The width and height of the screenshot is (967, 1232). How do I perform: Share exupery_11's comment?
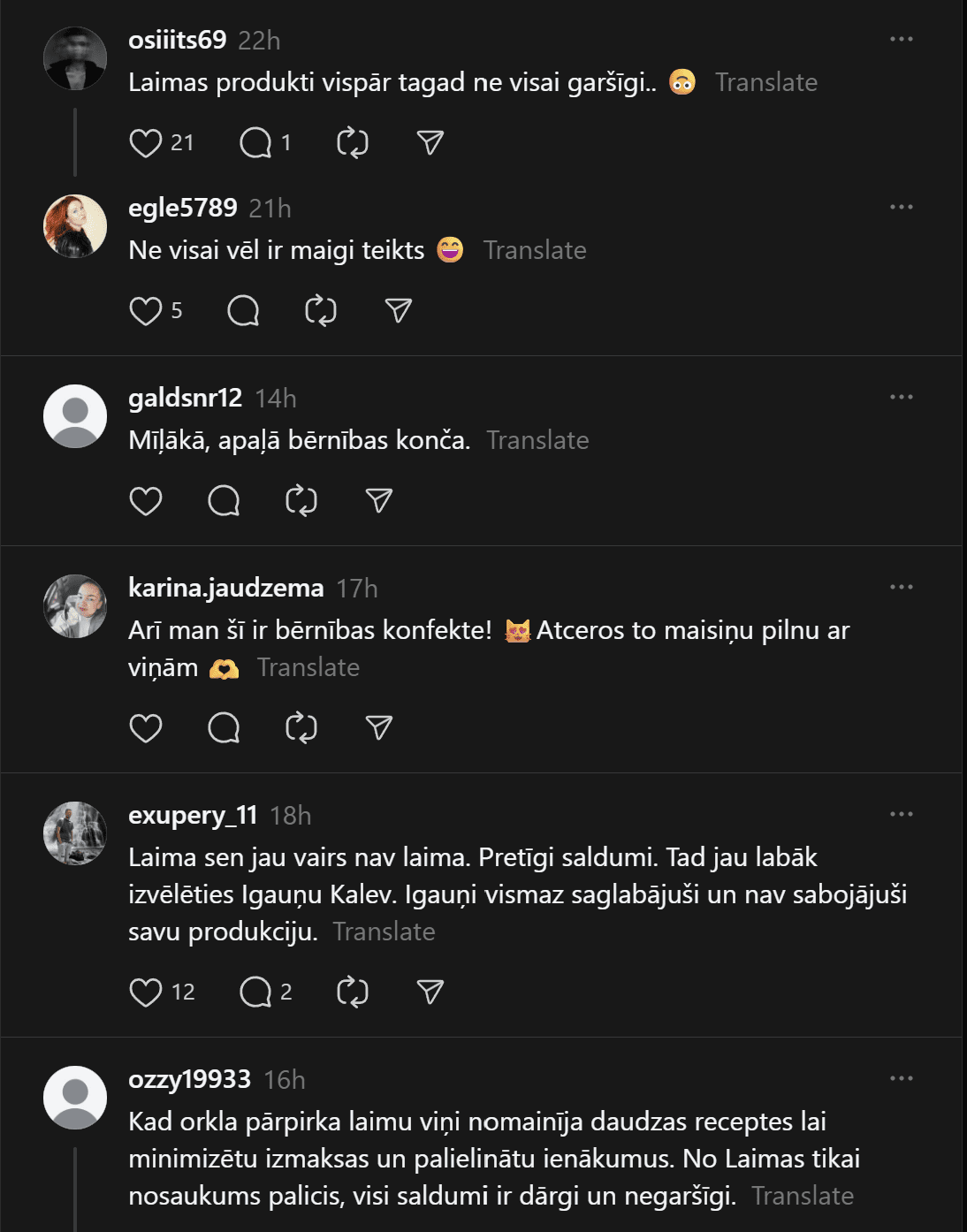(x=430, y=992)
